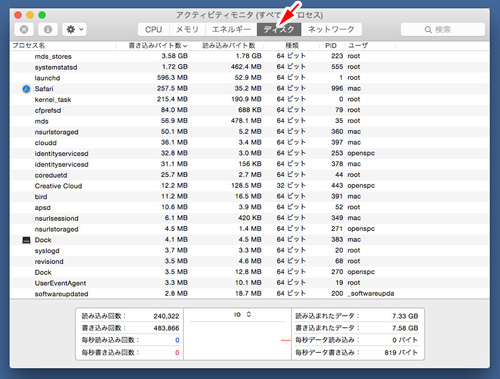Select the Dock row with PID 270
The image size is (500, 379).
[249, 272]
